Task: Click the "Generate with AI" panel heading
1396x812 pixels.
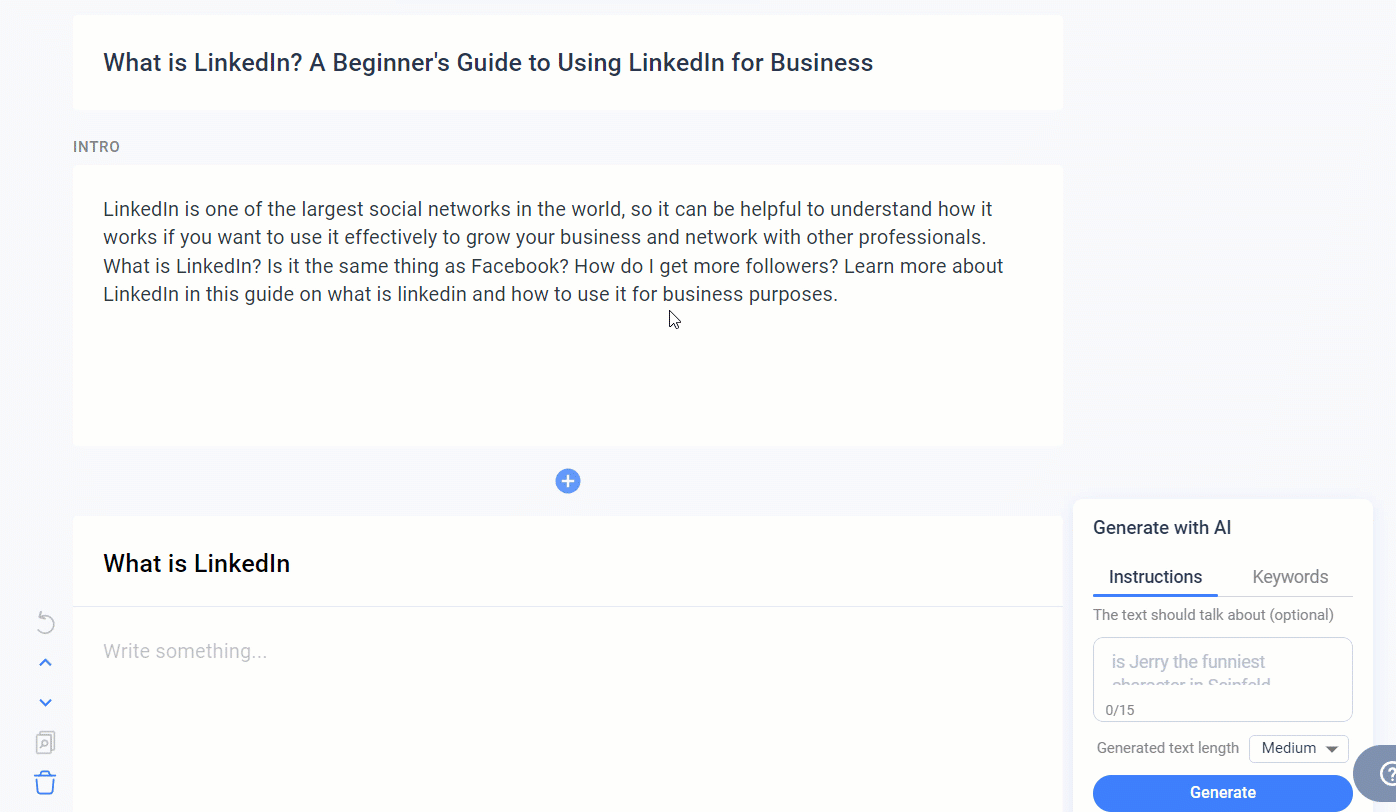Action: pyautogui.click(x=1162, y=528)
